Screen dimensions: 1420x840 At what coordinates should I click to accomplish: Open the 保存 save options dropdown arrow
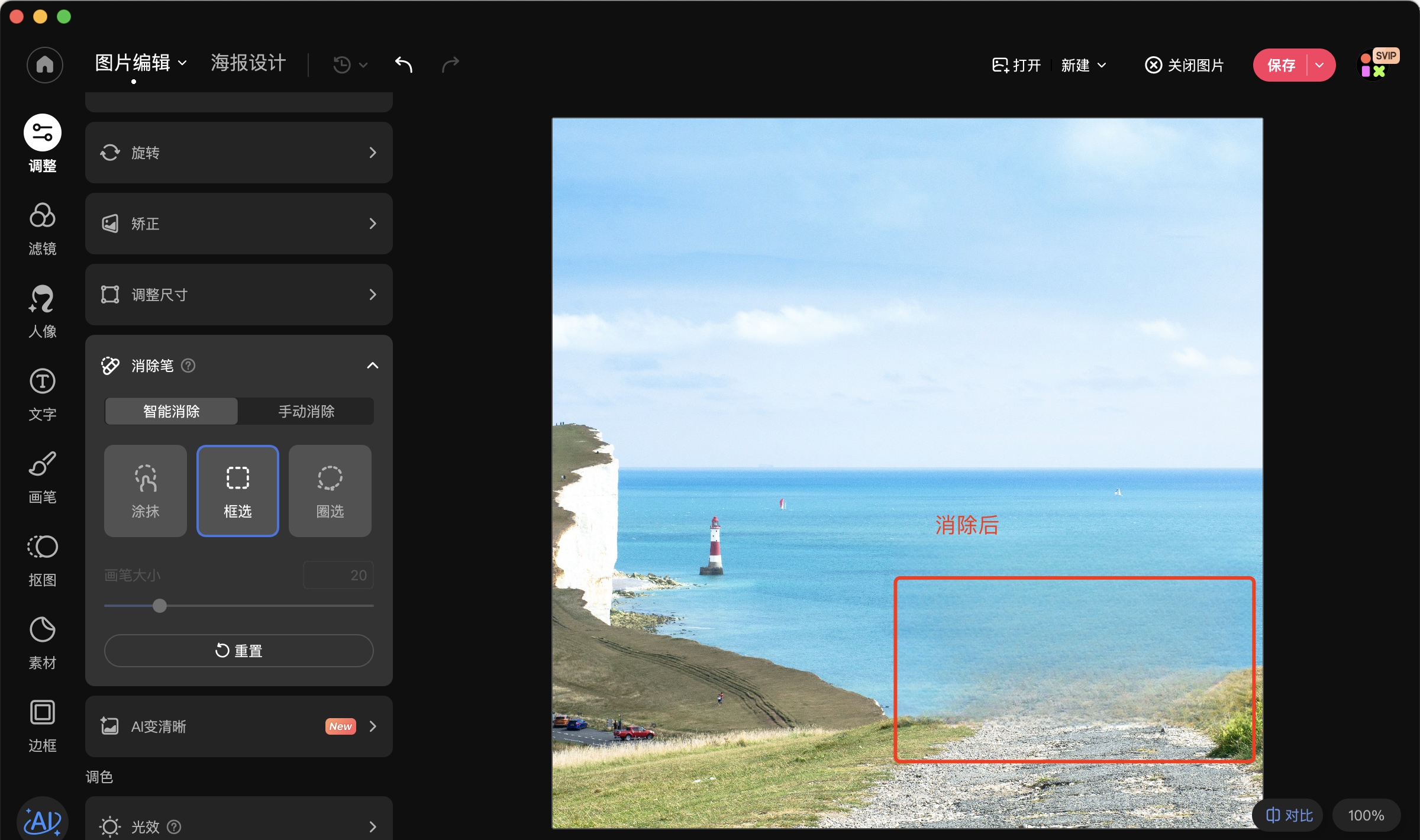[x=1319, y=65]
